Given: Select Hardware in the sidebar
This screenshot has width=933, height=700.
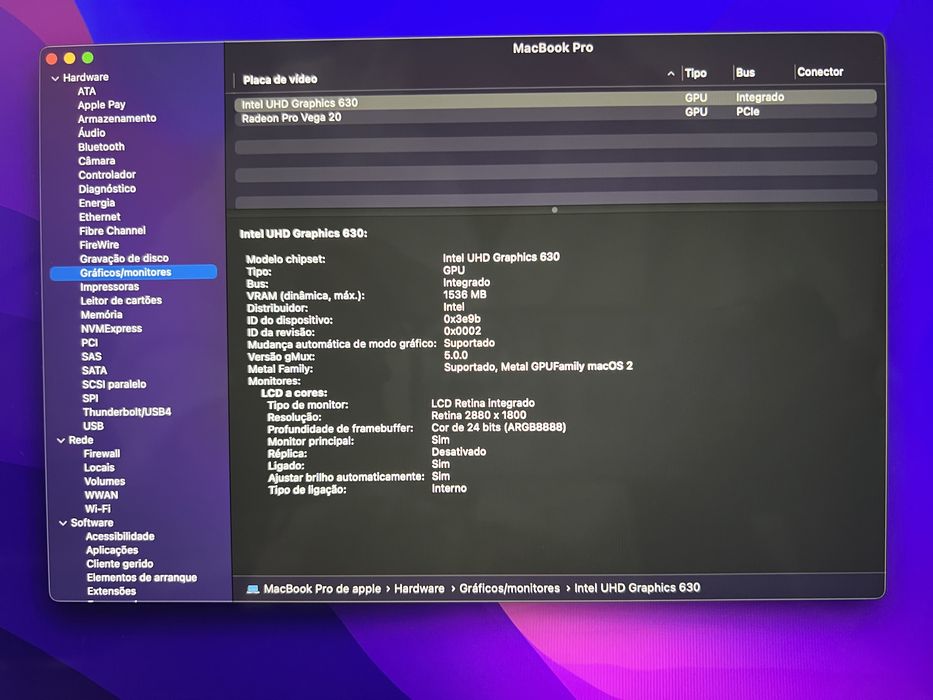Looking at the screenshot, I should click(x=86, y=77).
